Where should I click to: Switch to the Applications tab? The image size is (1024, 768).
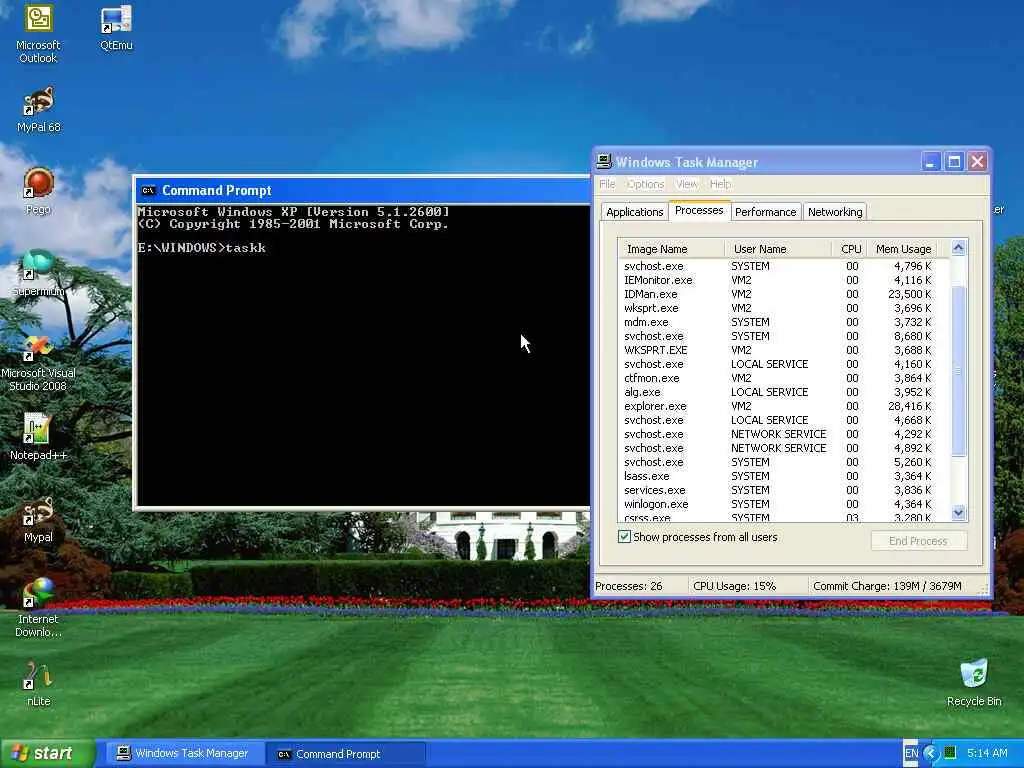point(634,212)
